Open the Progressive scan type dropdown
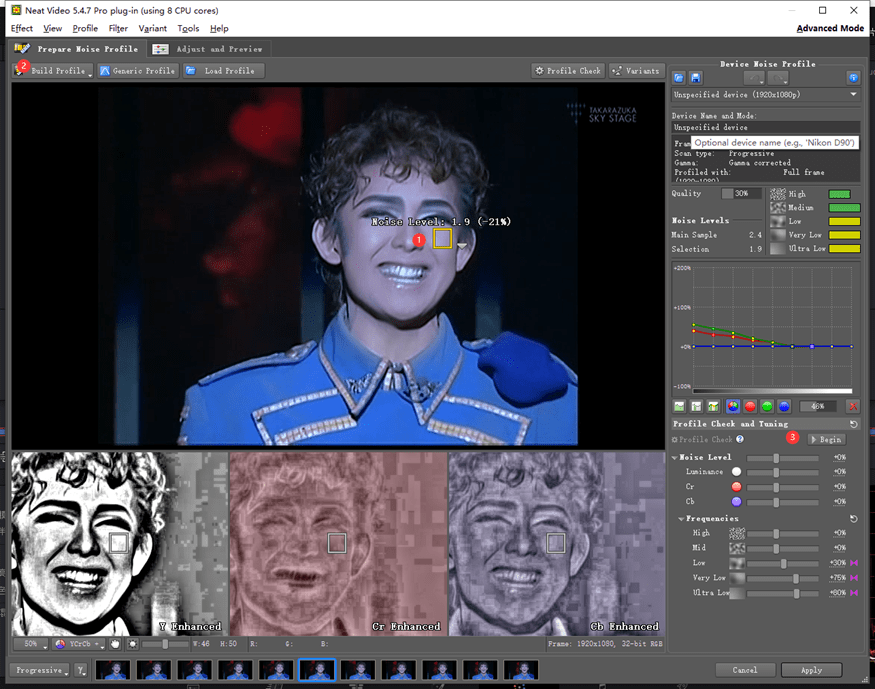 (39, 670)
